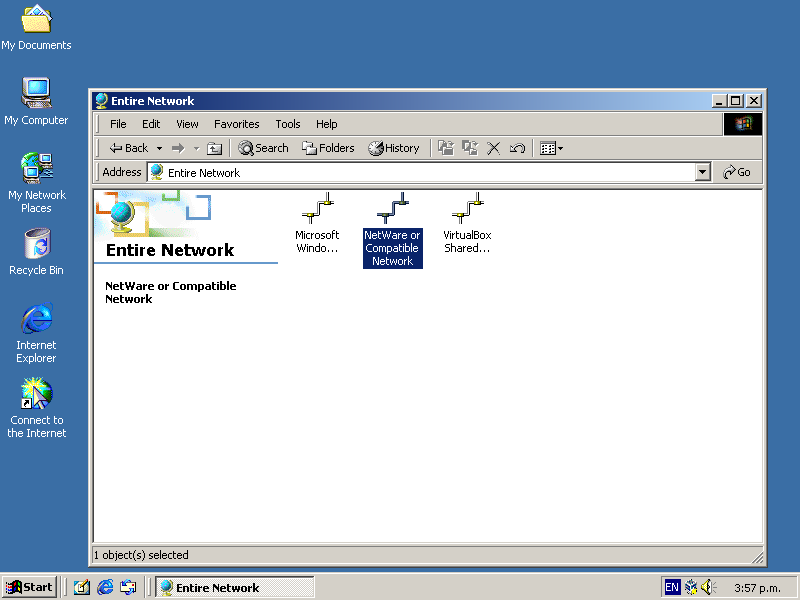800x600 pixels.
Task: Open the Forward history dropdown arrow
Action: pos(196,148)
